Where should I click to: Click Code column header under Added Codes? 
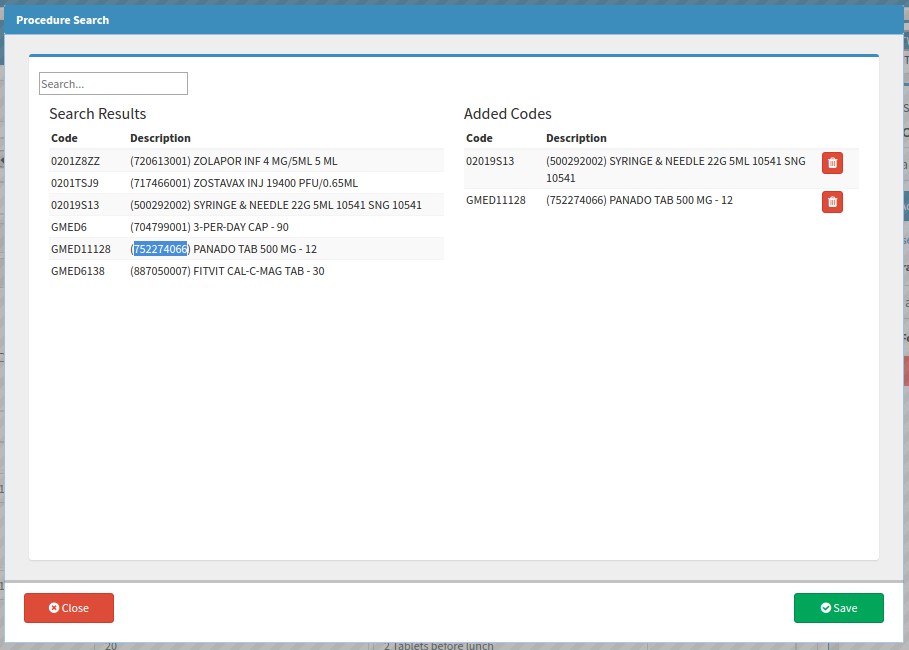[x=479, y=138]
